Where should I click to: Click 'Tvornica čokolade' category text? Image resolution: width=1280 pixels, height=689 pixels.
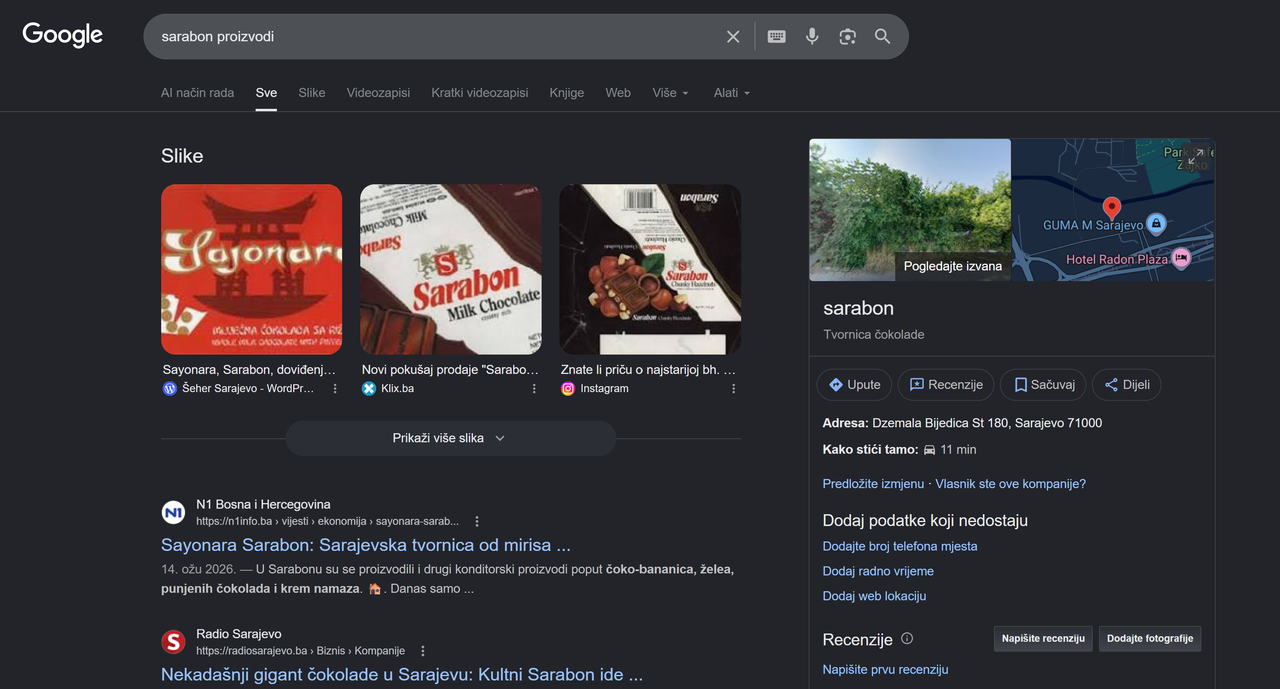click(873, 335)
